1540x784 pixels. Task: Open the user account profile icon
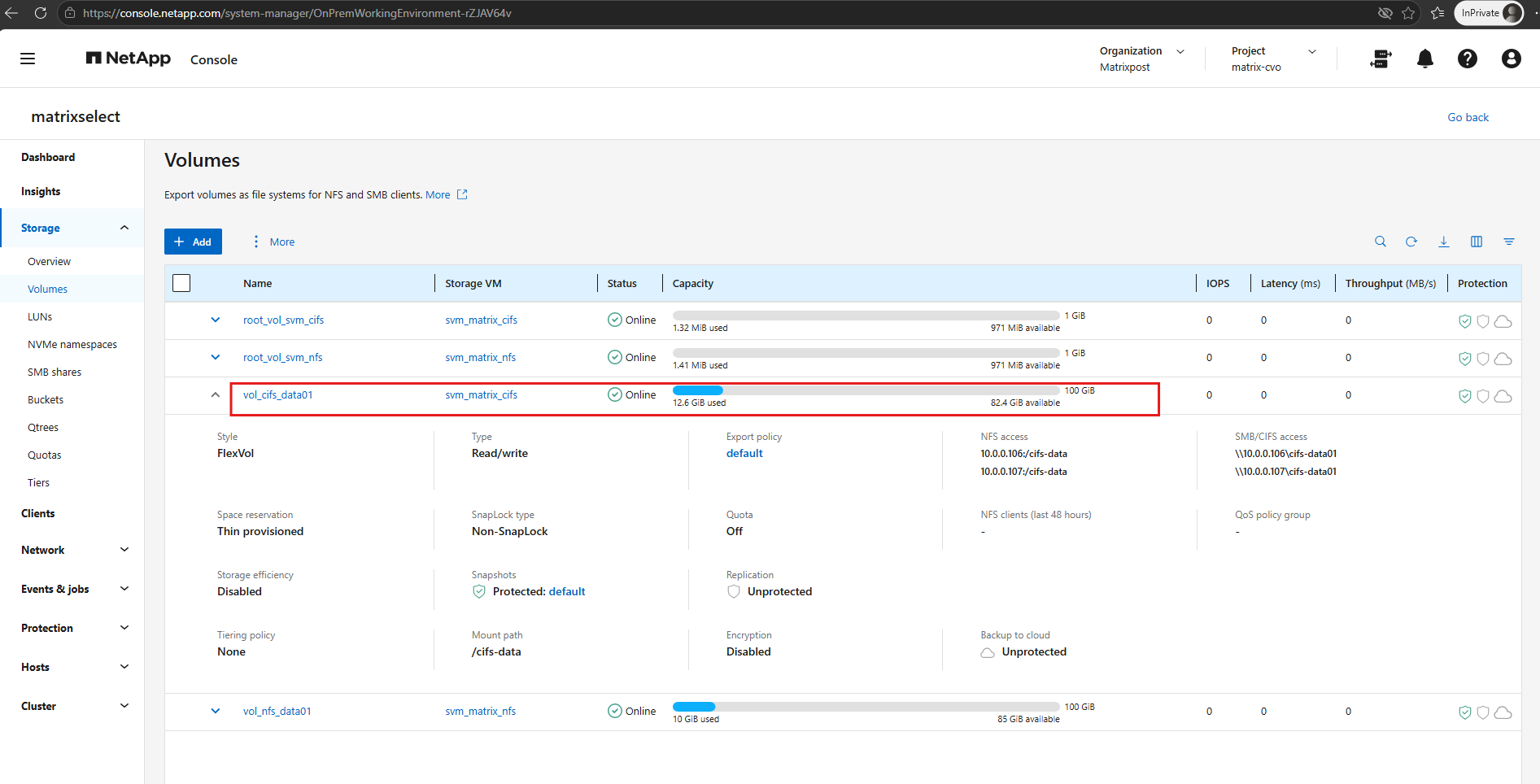click(x=1512, y=59)
